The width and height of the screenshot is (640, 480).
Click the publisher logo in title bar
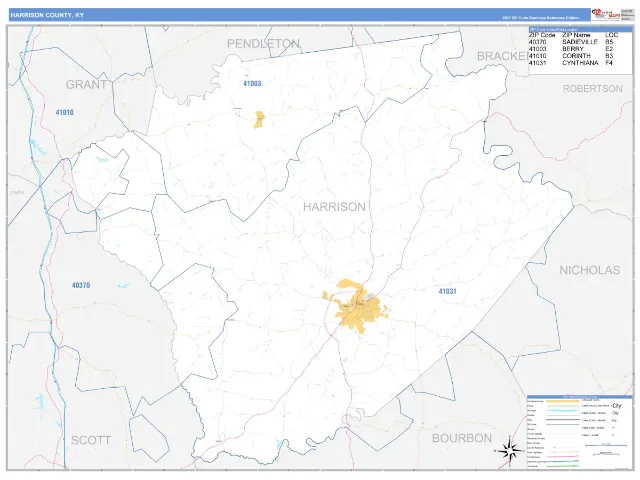coord(606,14)
